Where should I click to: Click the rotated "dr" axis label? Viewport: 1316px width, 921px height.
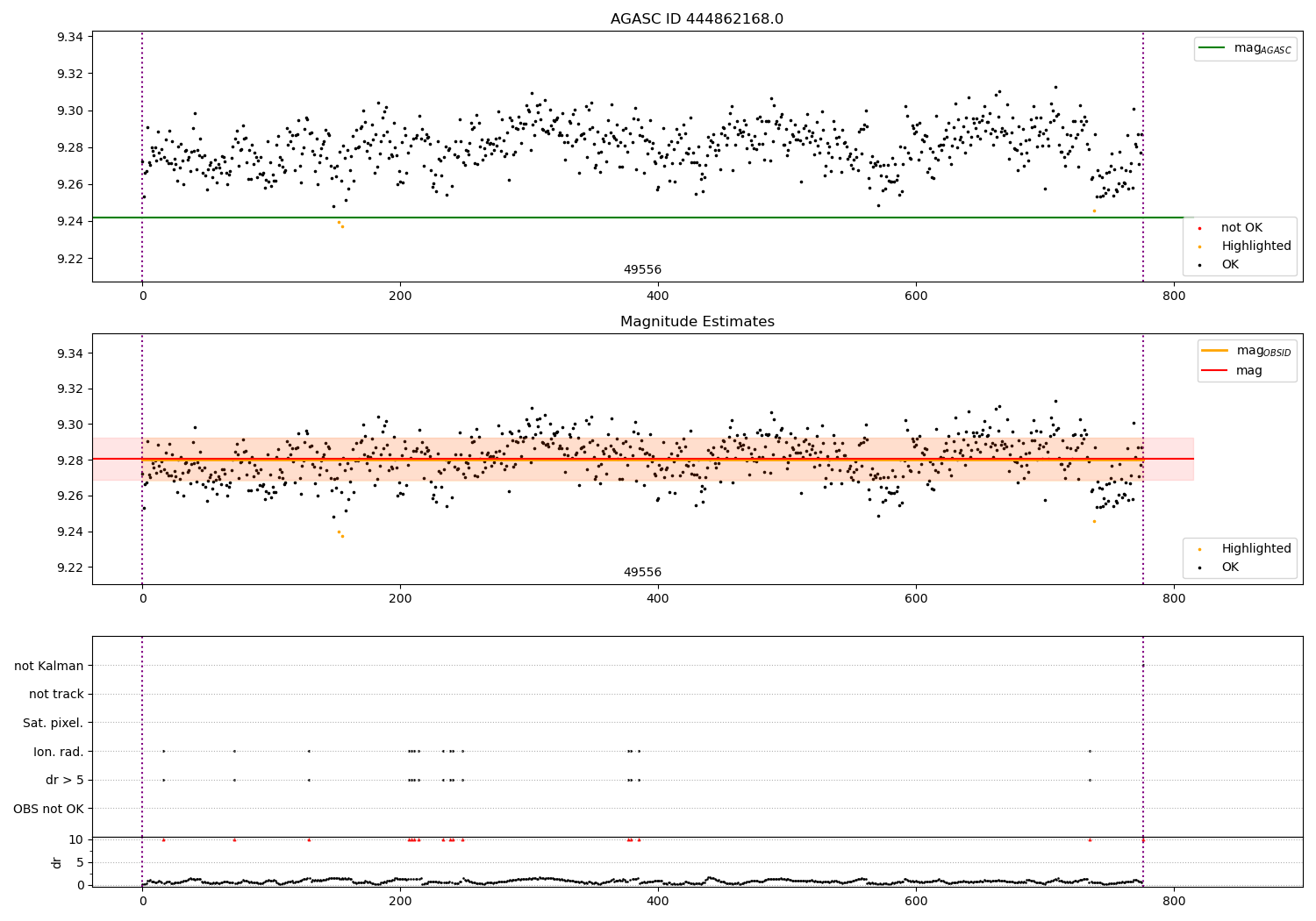(x=57, y=862)
